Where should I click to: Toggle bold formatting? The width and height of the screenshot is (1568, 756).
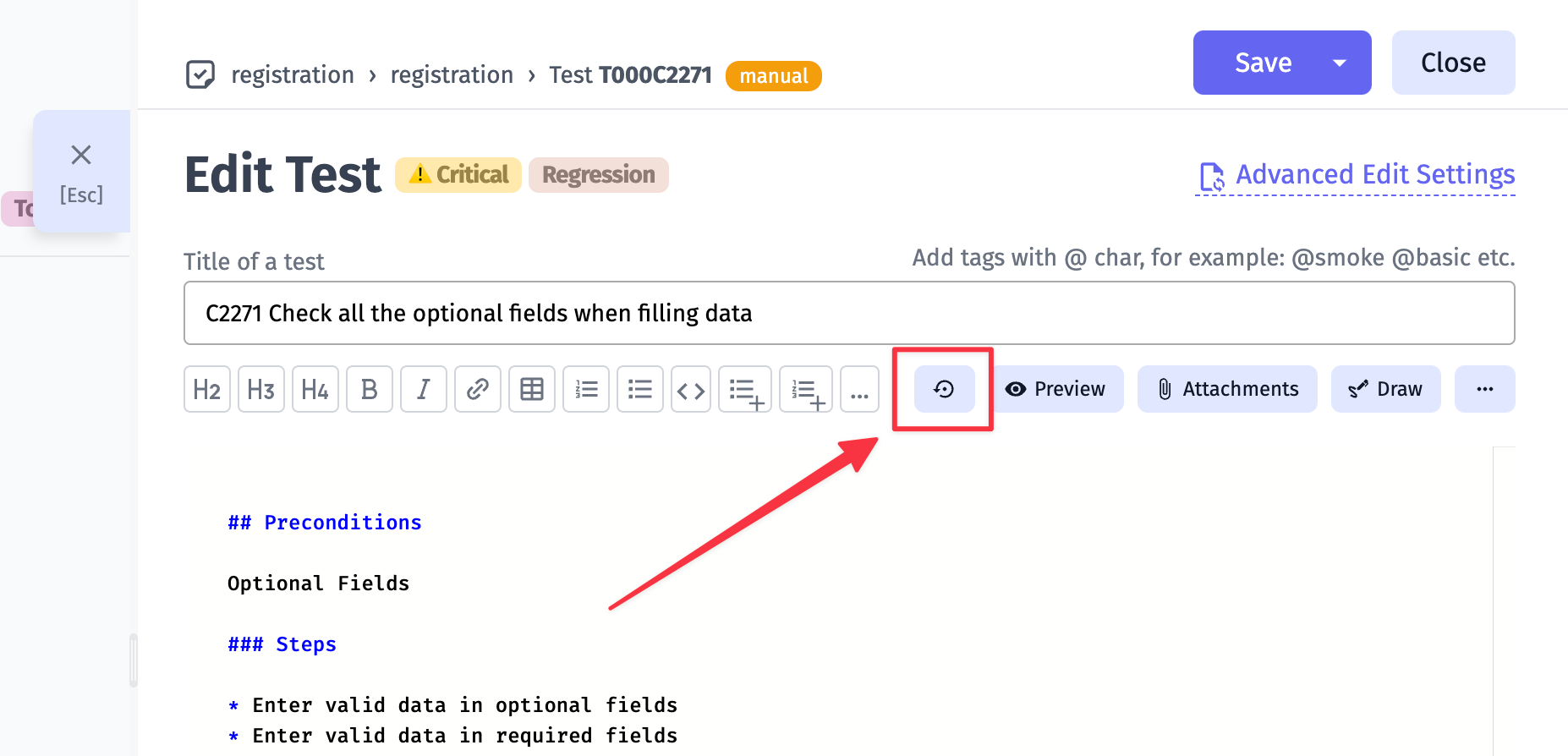pos(370,389)
